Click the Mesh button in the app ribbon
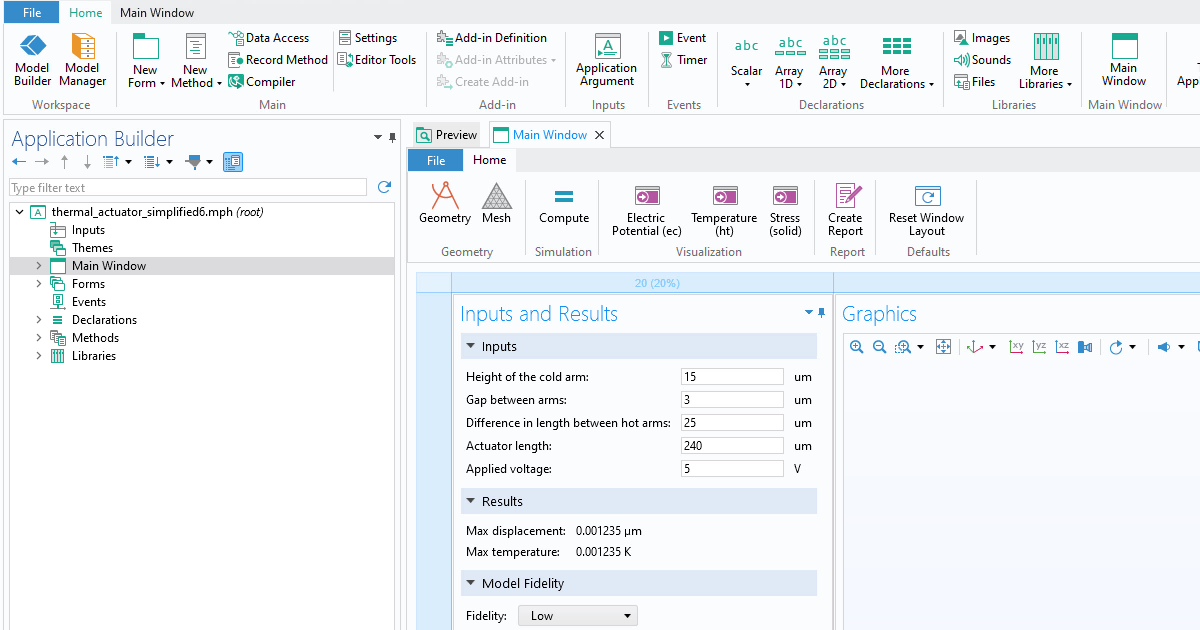 click(x=496, y=203)
